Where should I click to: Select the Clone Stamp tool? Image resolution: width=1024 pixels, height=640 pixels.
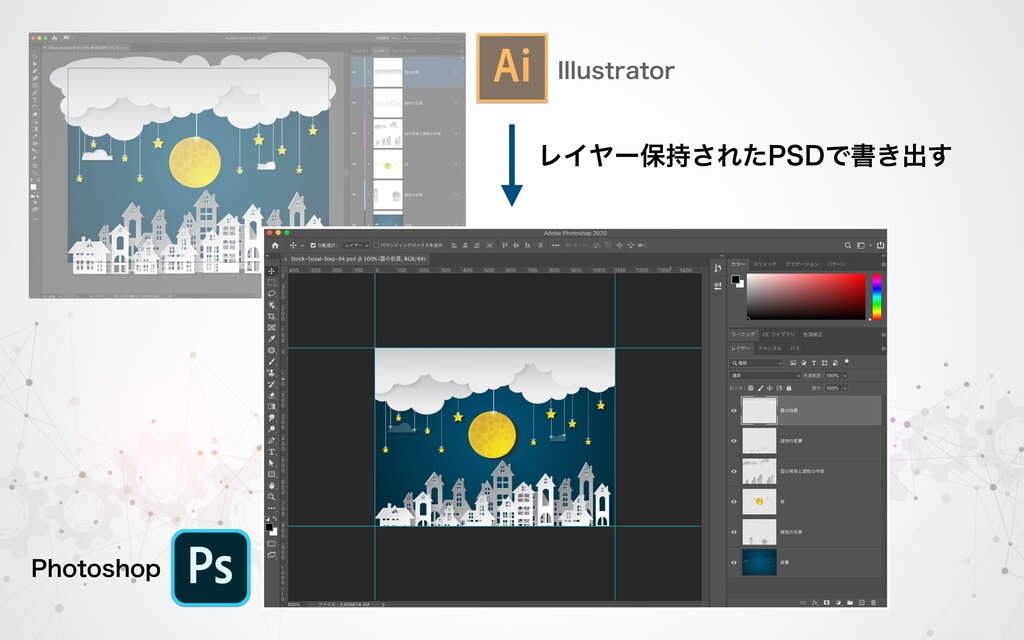pyautogui.click(x=272, y=372)
